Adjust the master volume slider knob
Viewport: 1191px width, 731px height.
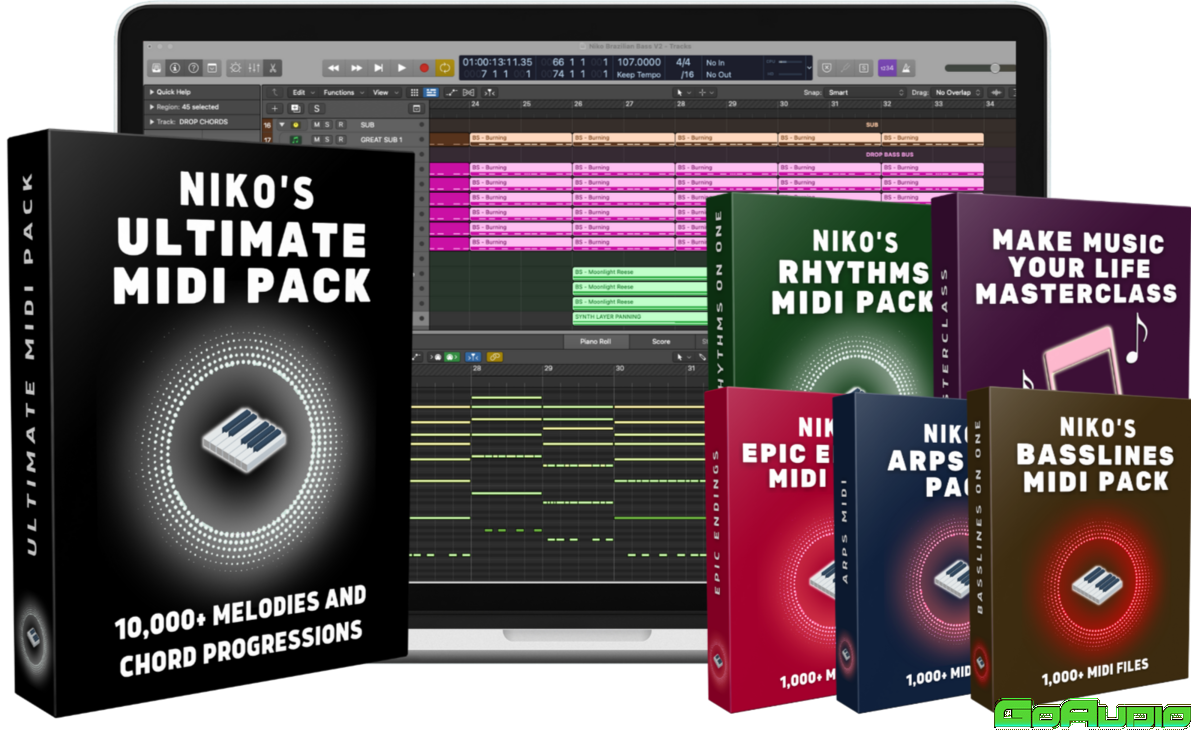pyautogui.click(x=995, y=68)
